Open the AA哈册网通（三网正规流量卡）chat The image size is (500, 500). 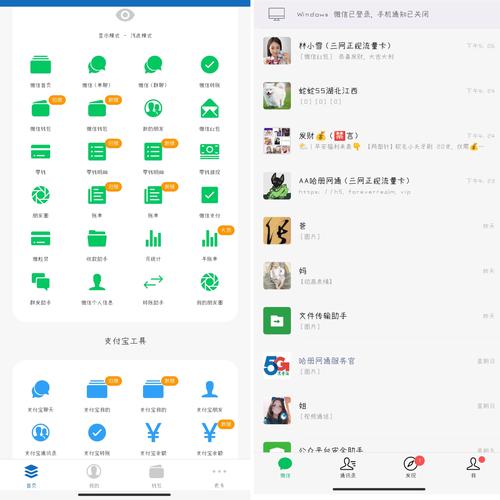[x=377, y=186]
